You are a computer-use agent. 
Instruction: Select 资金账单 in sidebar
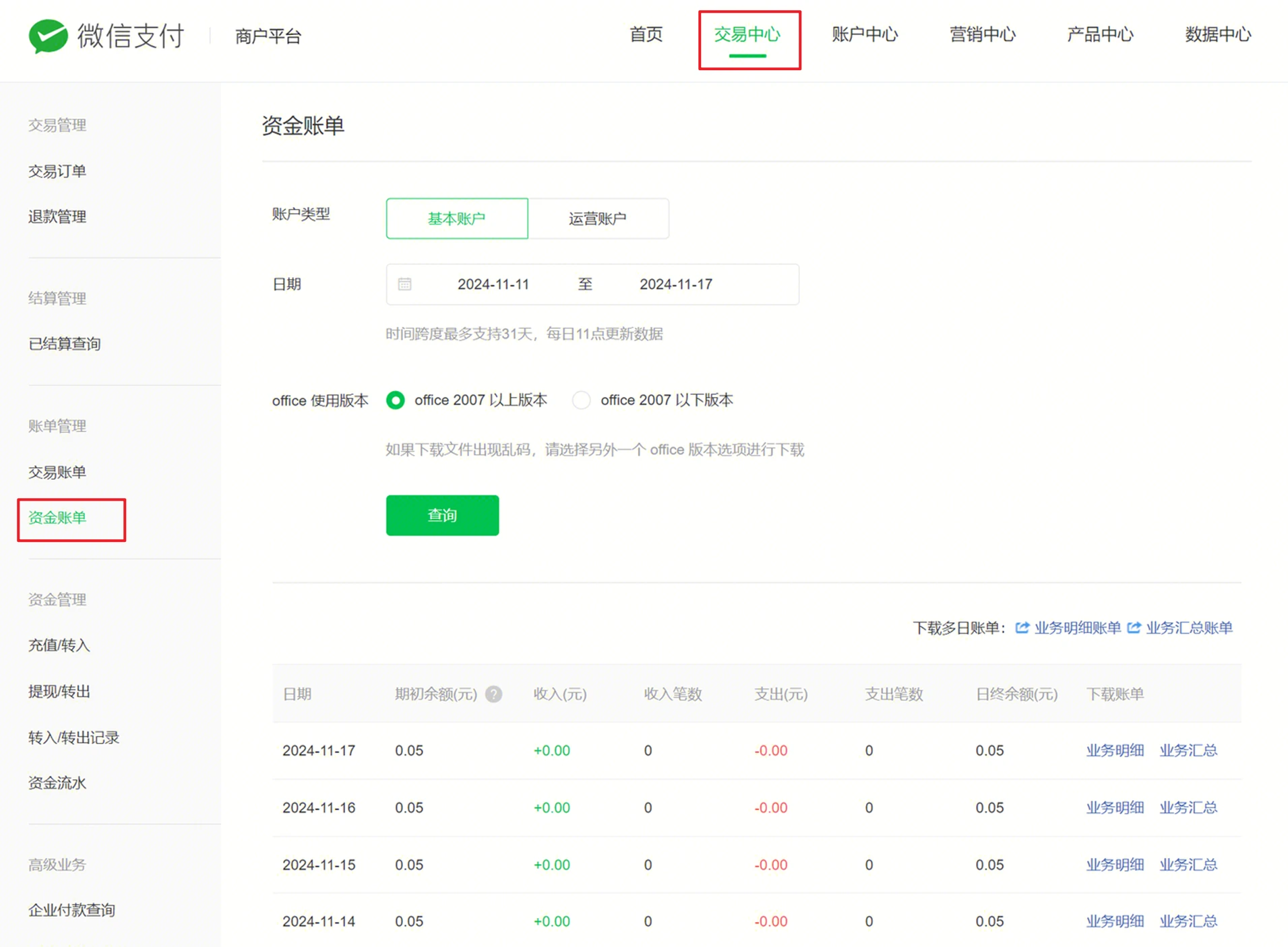point(57,518)
